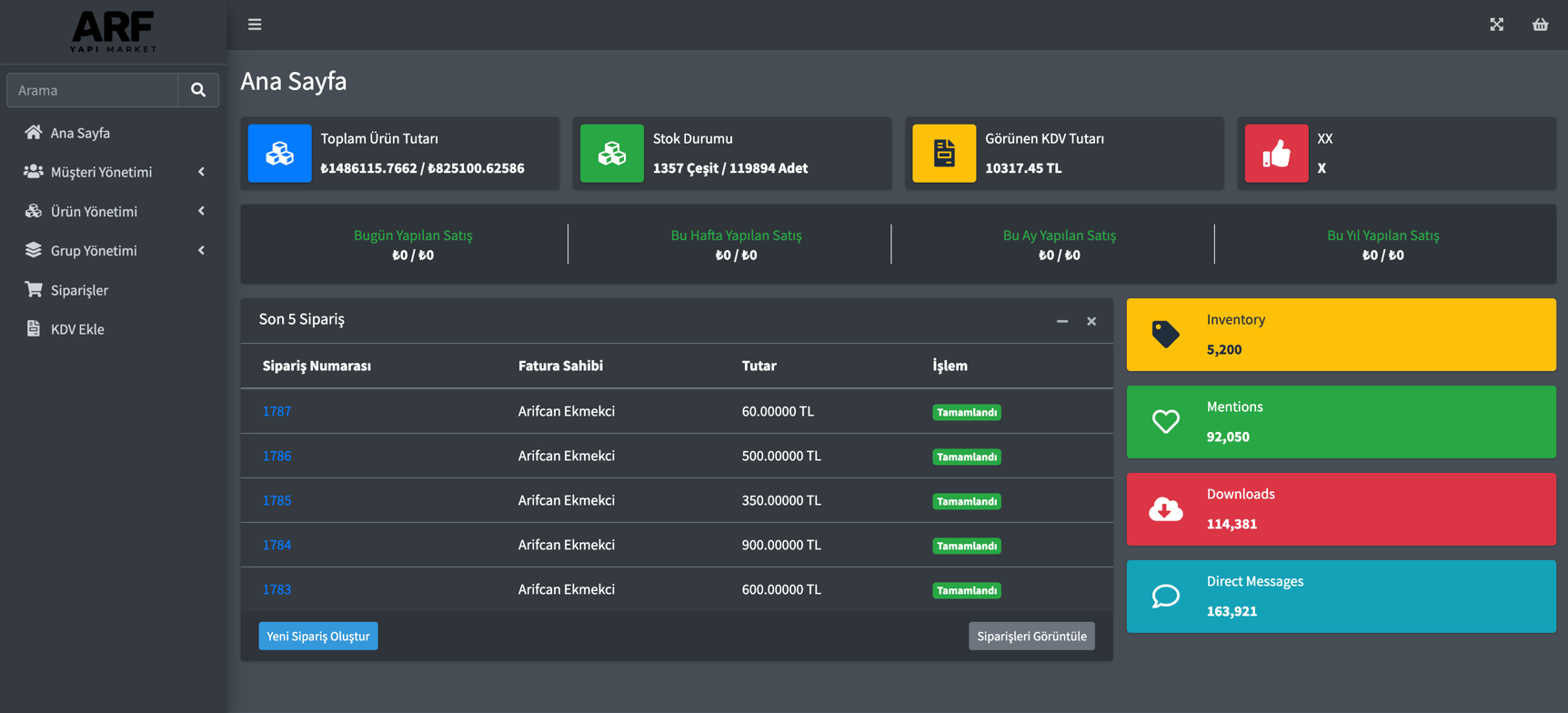This screenshot has height=713, width=1568.
Task: Open Siparişler from the sidebar
Action: pyautogui.click(x=113, y=290)
